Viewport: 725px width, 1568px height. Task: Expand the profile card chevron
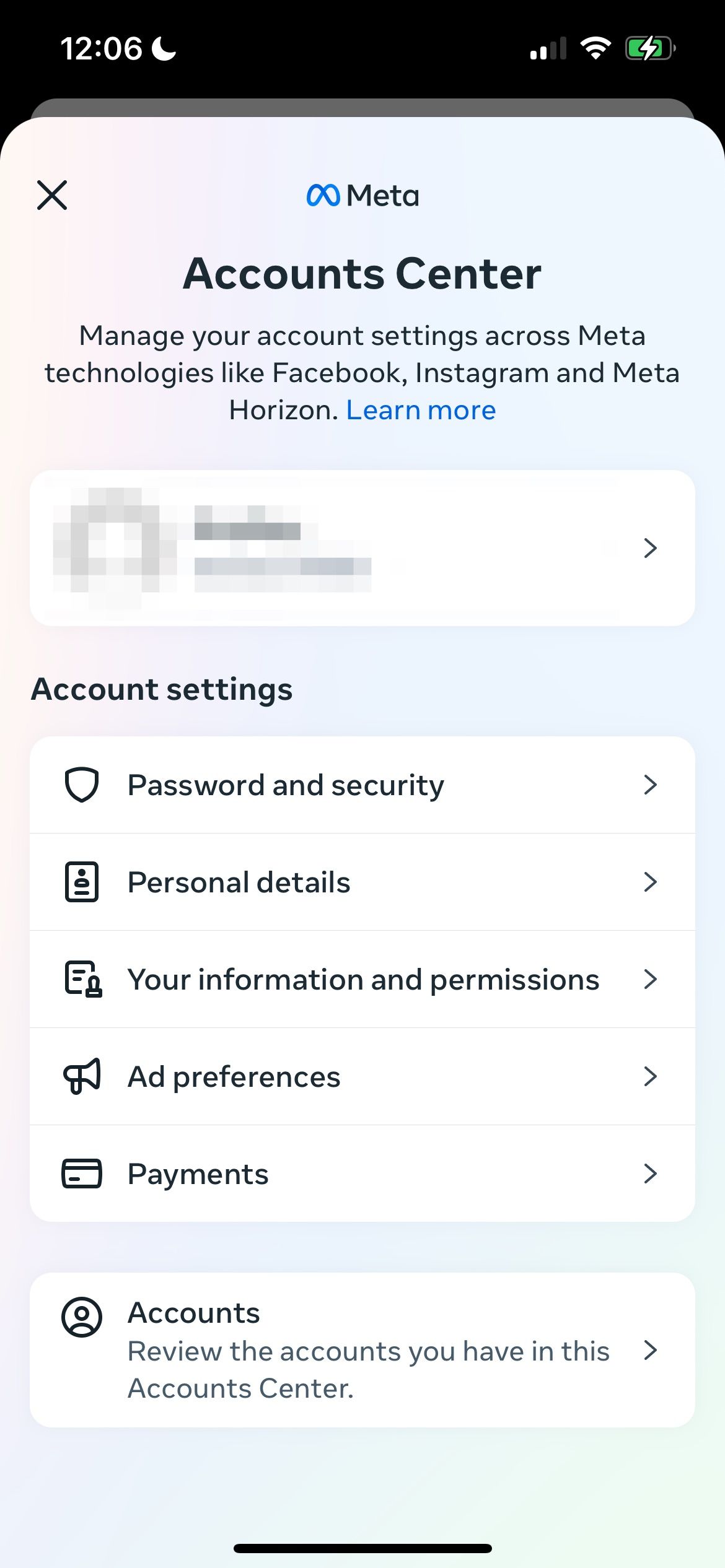[x=650, y=547]
